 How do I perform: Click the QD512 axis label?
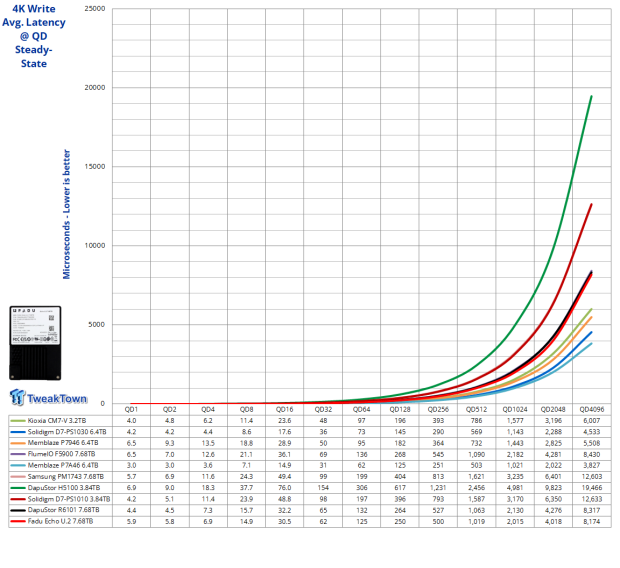[x=476, y=409]
